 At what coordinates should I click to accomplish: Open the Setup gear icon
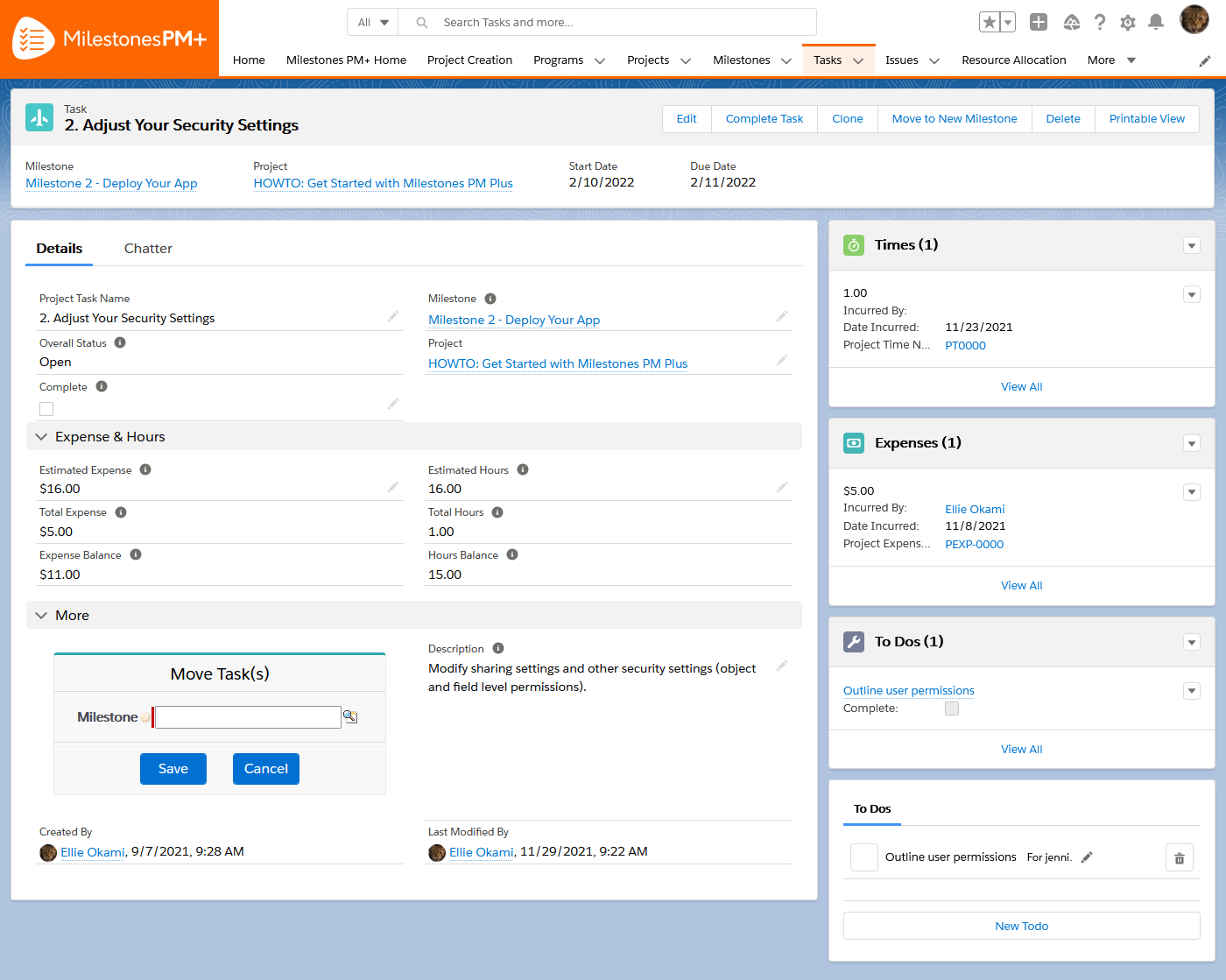click(x=1128, y=22)
